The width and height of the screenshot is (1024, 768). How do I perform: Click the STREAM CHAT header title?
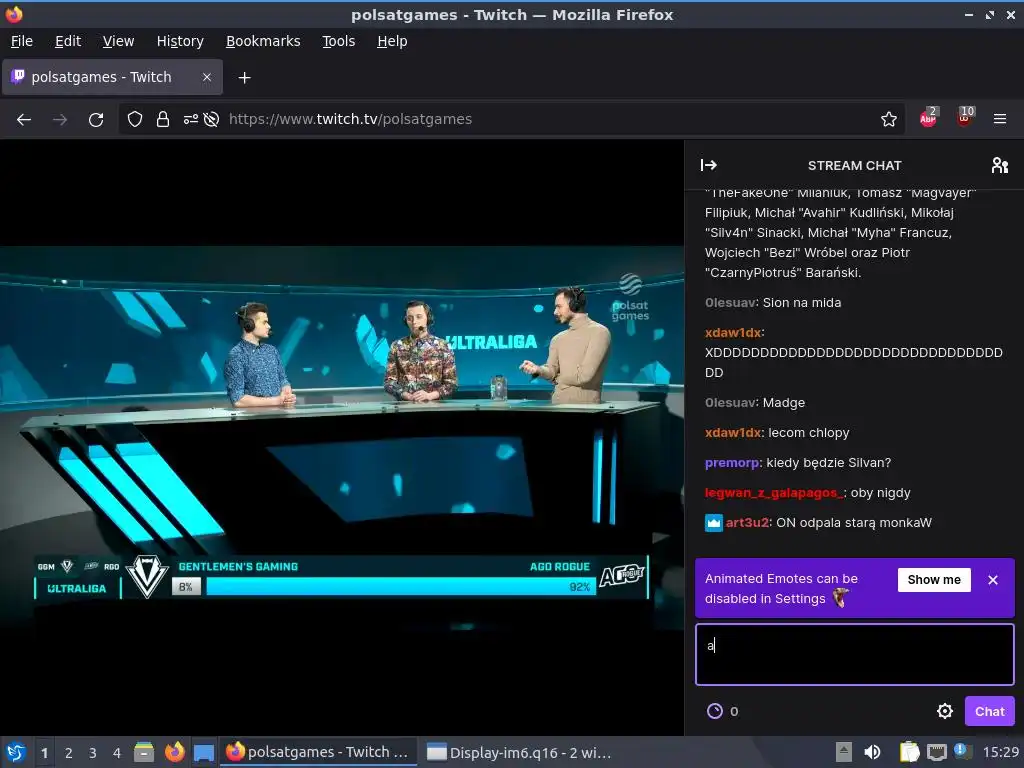(854, 165)
